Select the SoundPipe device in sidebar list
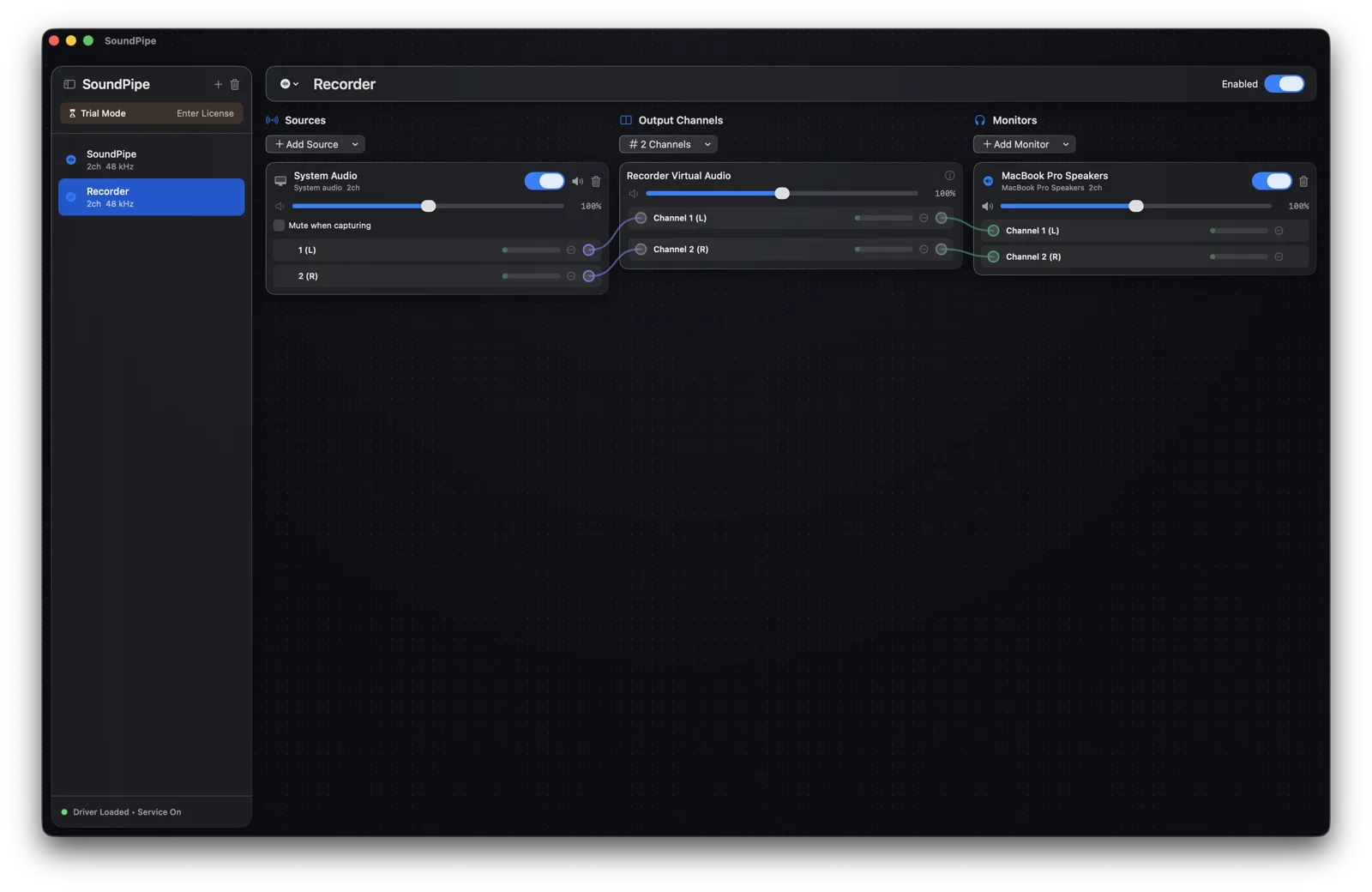 click(x=151, y=160)
